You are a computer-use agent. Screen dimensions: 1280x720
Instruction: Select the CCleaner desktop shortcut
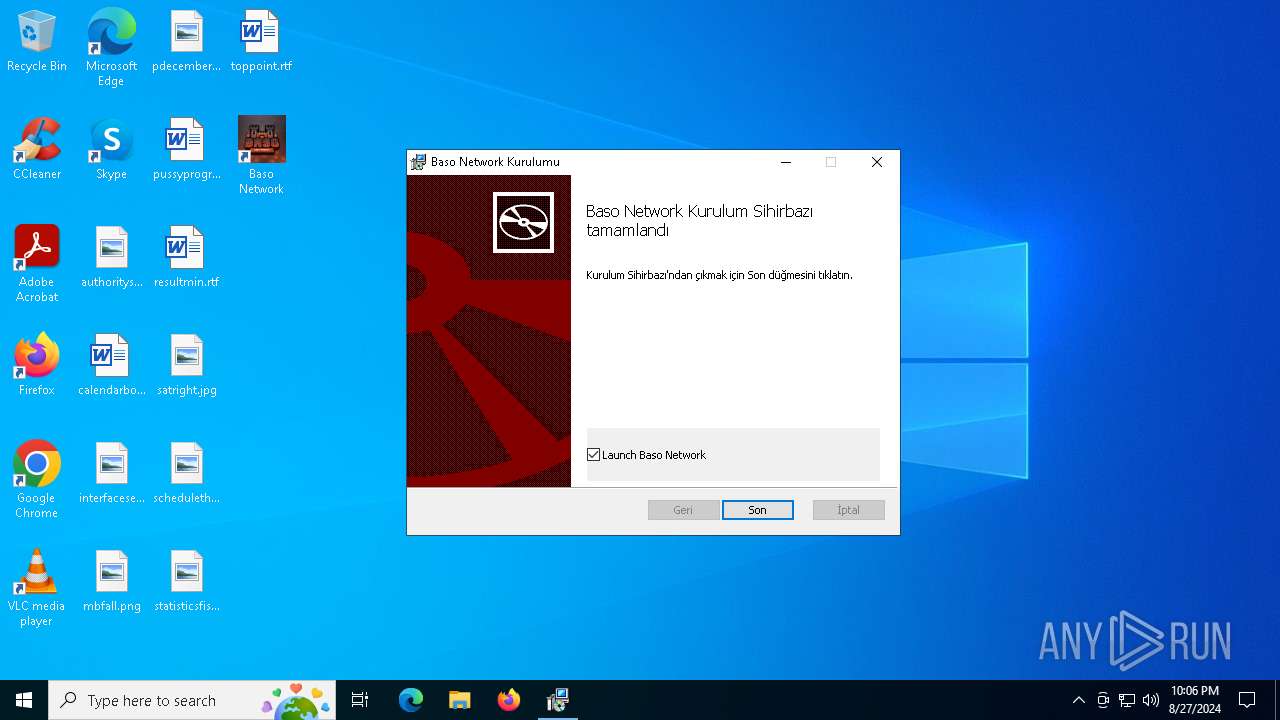[37, 149]
